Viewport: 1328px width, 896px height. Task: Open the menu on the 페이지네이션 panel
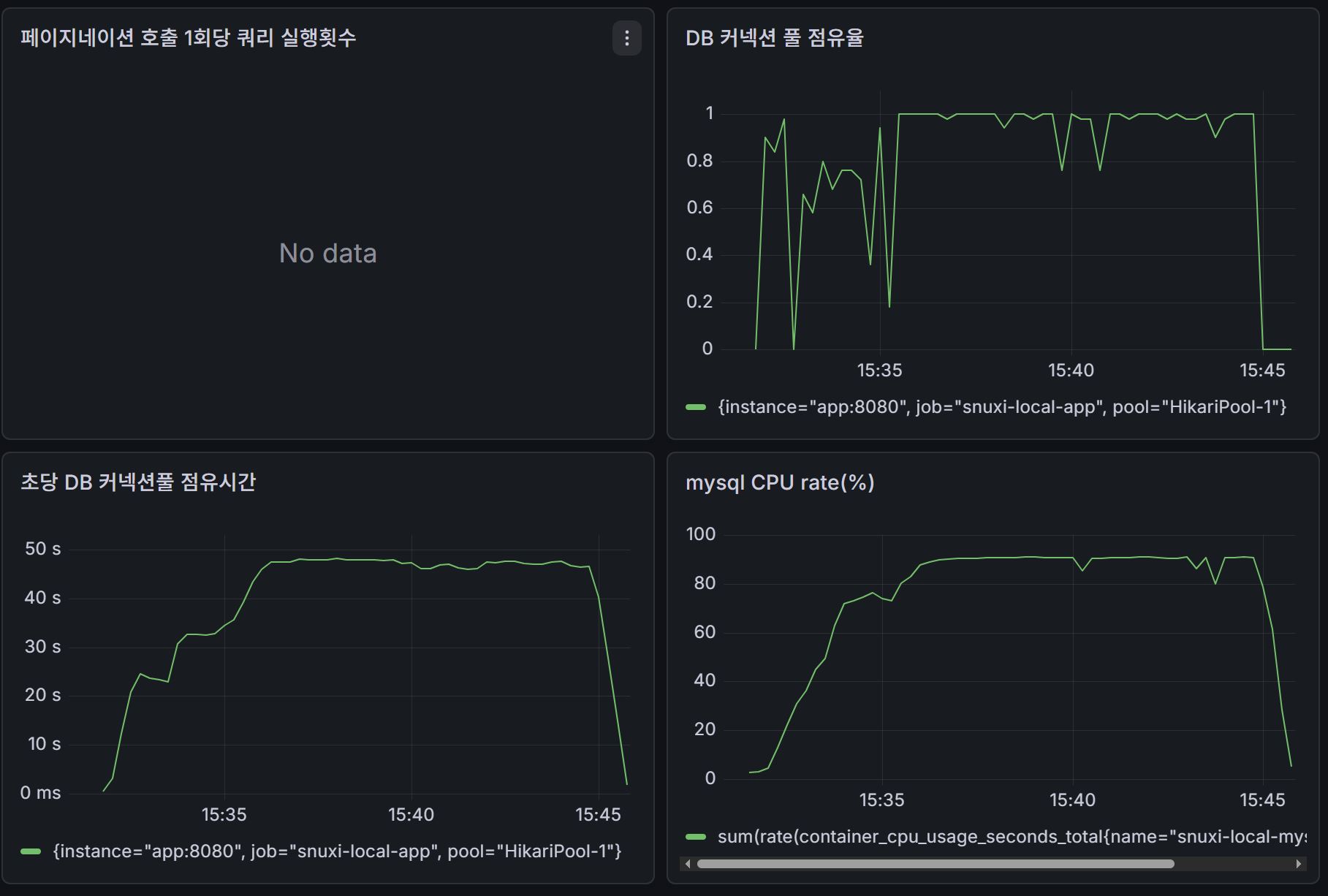(x=626, y=38)
